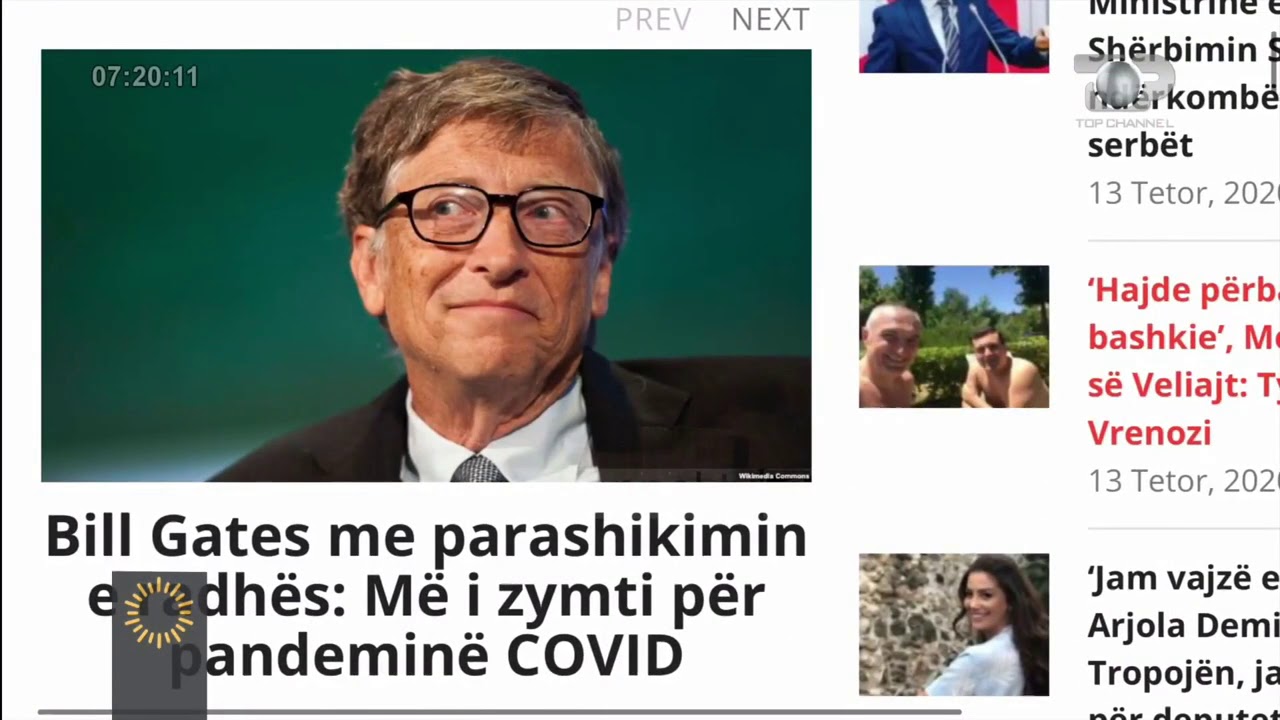Image resolution: width=1280 pixels, height=720 pixels.
Task: Open the smiling woman in white shirt thumbnail
Action: click(954, 625)
